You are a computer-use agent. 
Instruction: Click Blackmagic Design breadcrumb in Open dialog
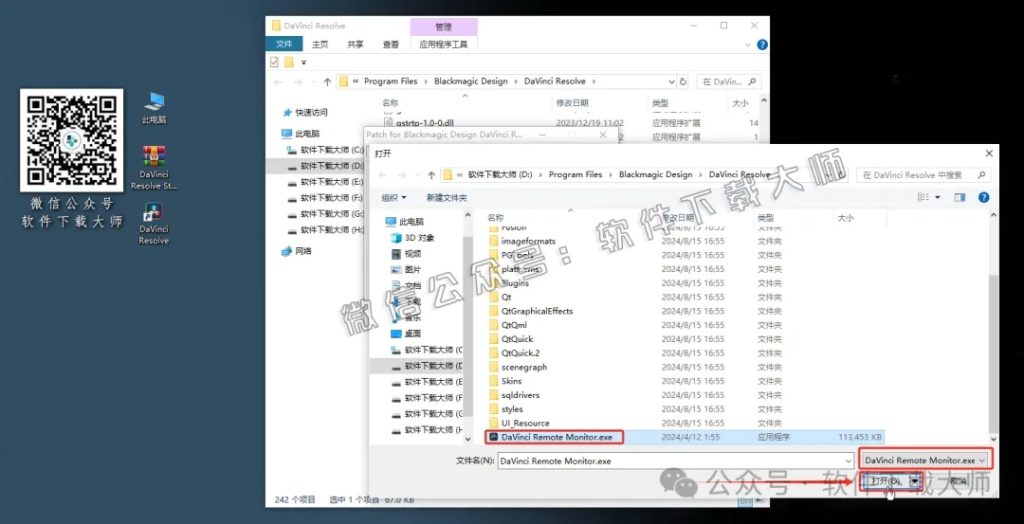tap(655, 175)
